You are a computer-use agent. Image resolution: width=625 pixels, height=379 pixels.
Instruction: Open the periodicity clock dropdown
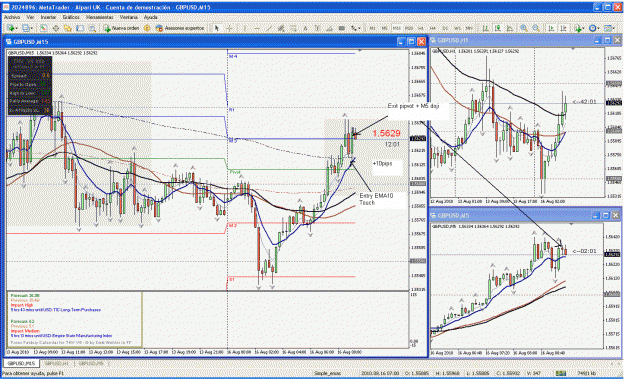click(x=594, y=28)
